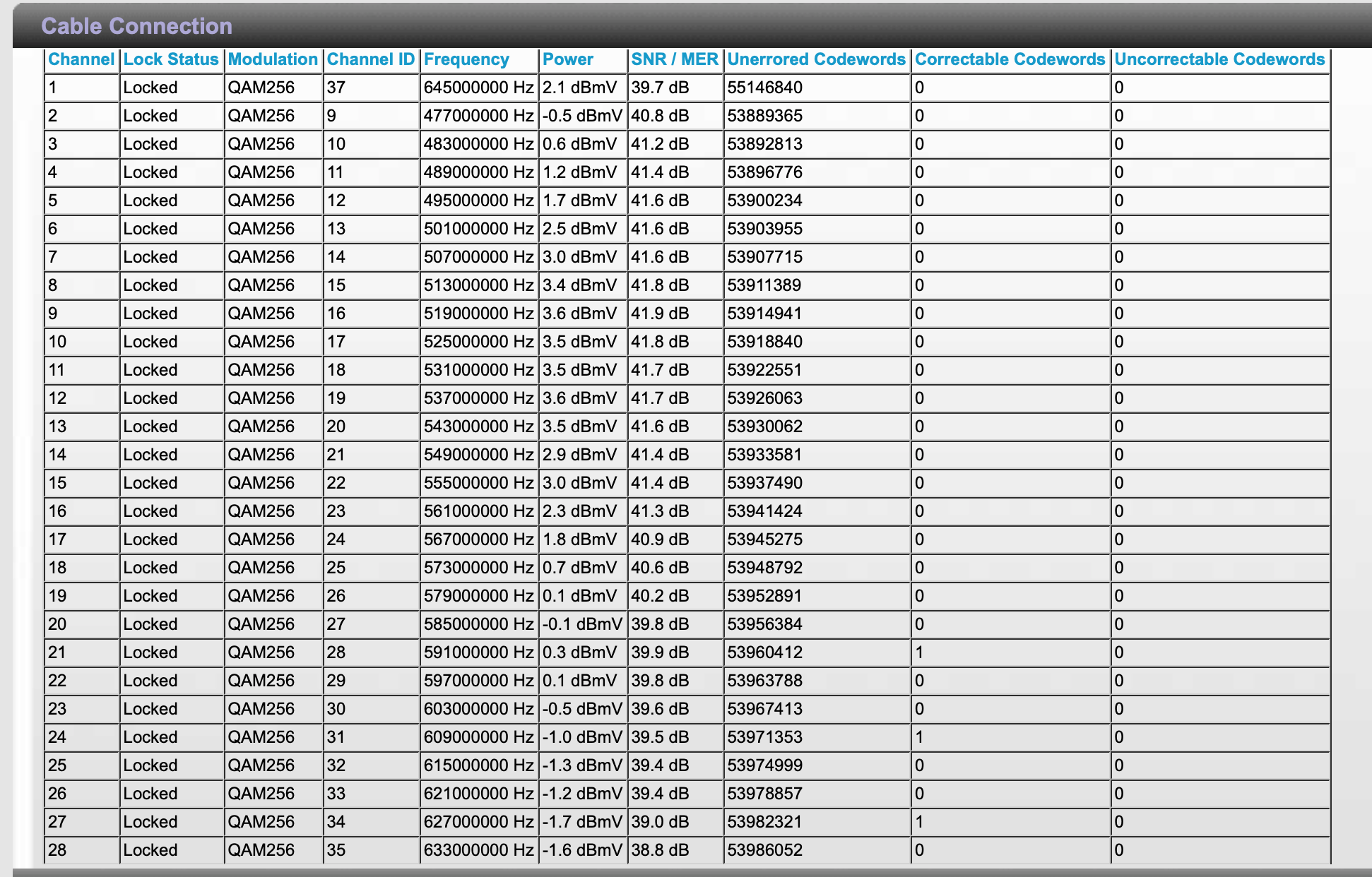The height and width of the screenshot is (877, 1372).
Task: Click Locked status in channel 14 row
Action: point(150,455)
